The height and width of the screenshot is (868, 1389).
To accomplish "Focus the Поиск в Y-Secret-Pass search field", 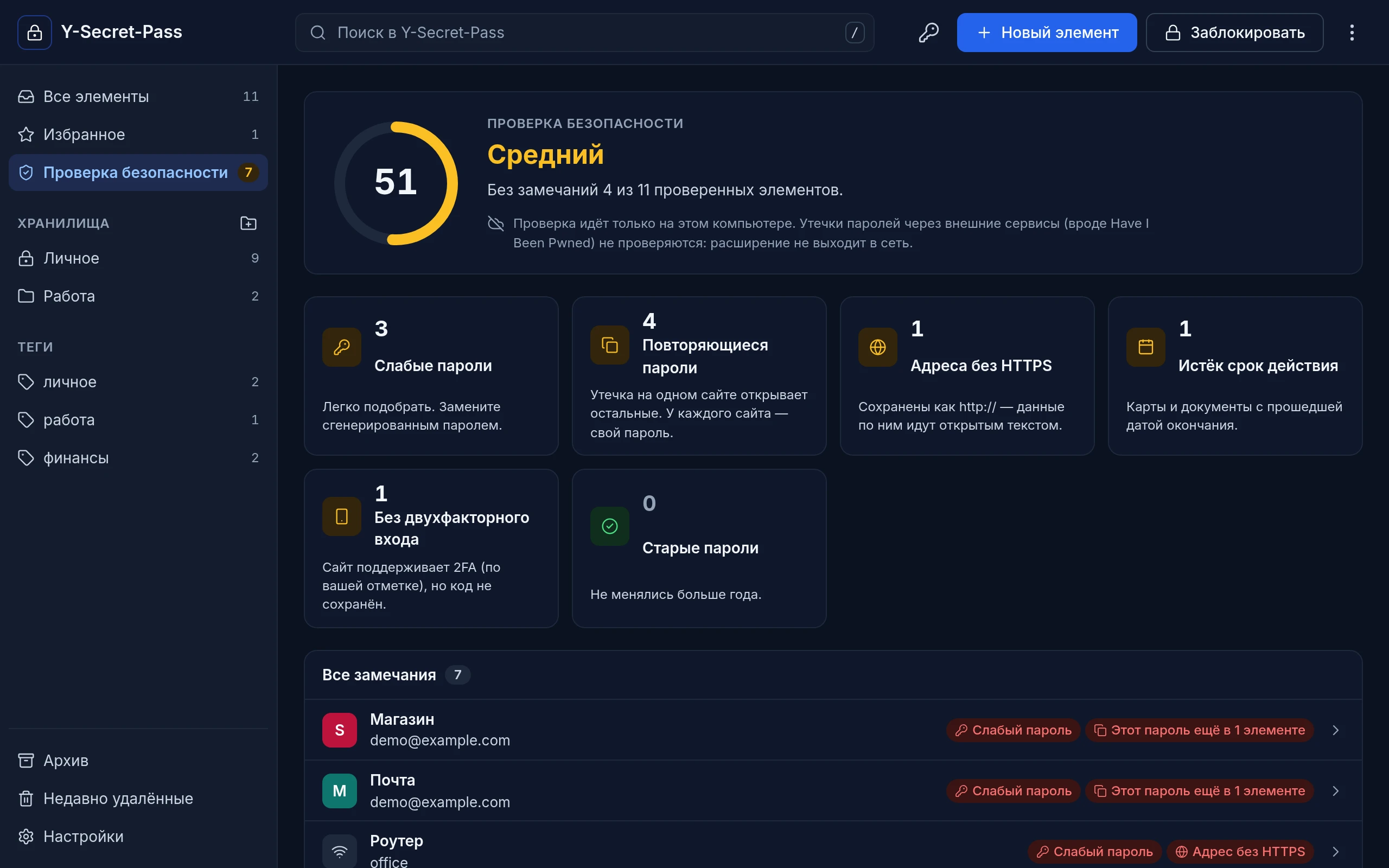I will coord(584,33).
